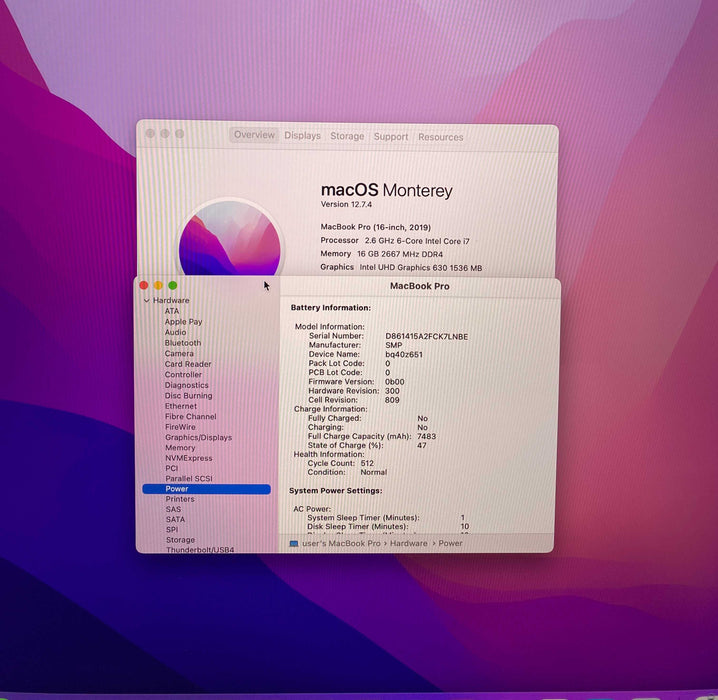Click the Condition value Normal

pos(374,472)
